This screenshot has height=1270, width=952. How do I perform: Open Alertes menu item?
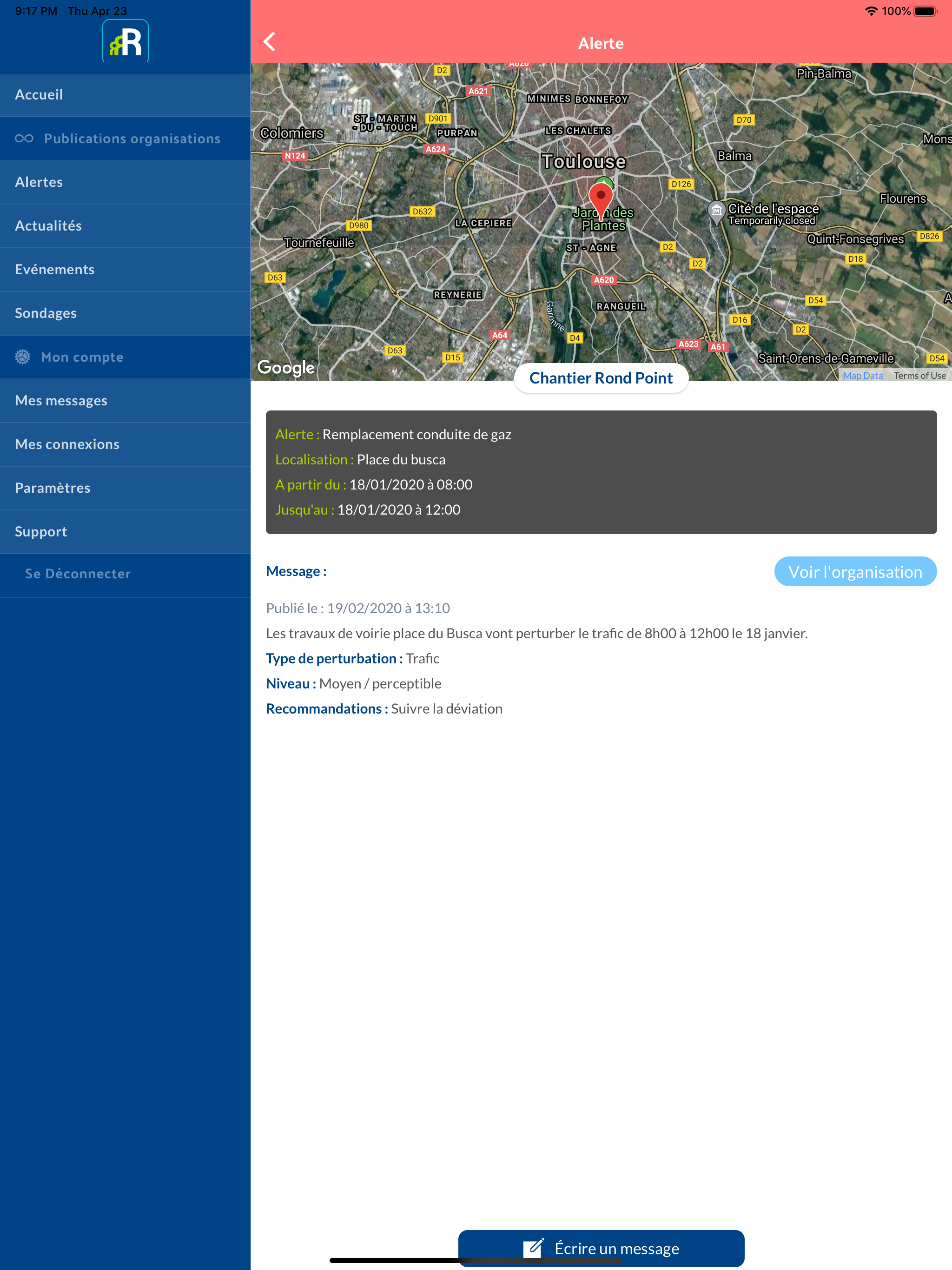(125, 182)
